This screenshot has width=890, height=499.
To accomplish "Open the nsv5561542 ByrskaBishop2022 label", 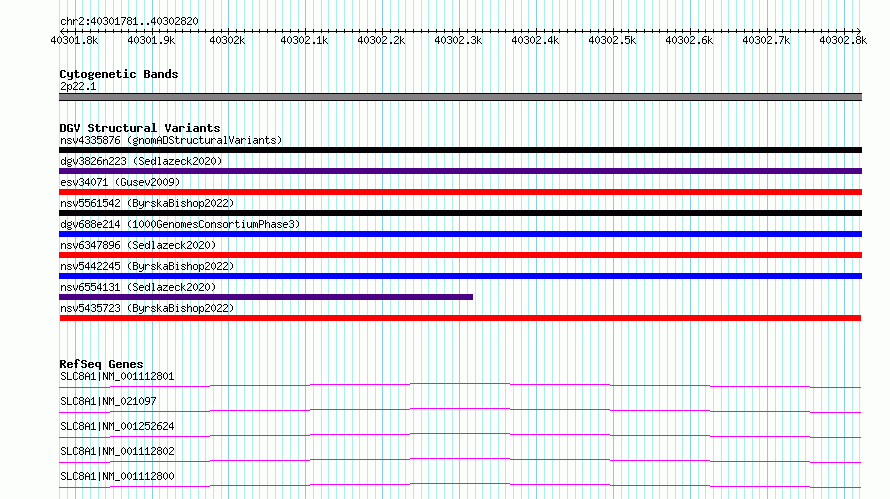I will click(x=147, y=203).
